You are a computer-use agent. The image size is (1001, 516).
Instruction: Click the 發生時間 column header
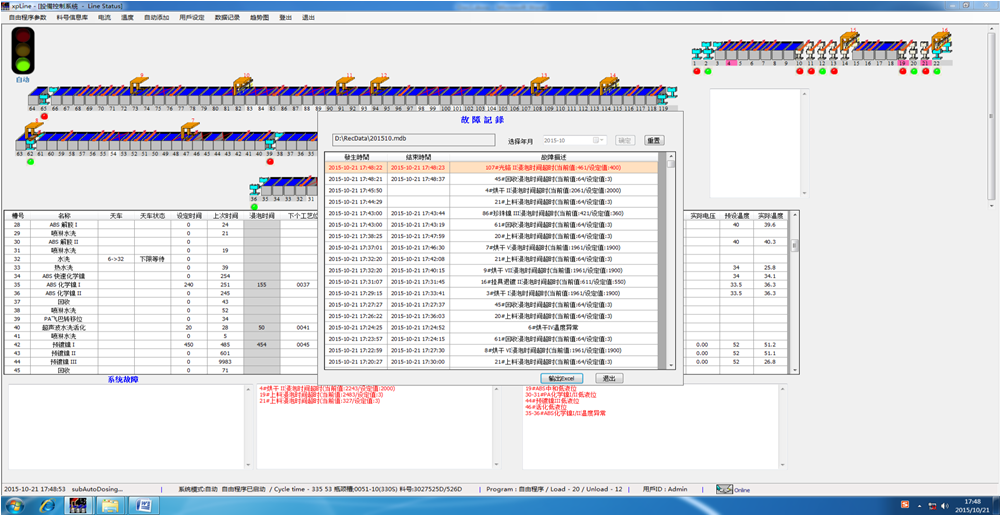click(356, 157)
